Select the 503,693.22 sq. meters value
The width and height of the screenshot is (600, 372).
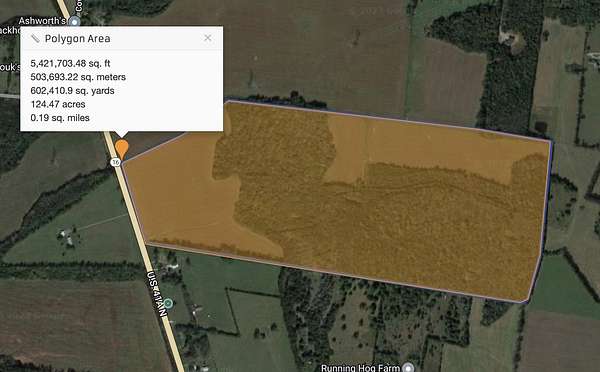[x=78, y=77]
